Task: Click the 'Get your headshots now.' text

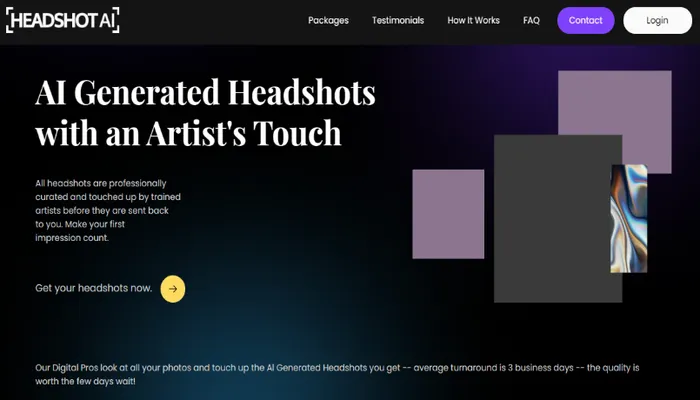Action: coord(94,288)
